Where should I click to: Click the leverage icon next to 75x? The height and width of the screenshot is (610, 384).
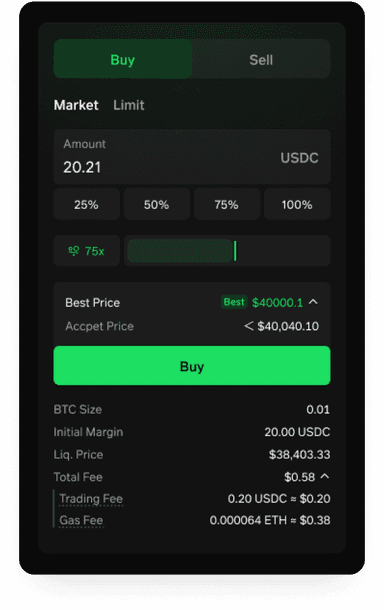pos(74,251)
